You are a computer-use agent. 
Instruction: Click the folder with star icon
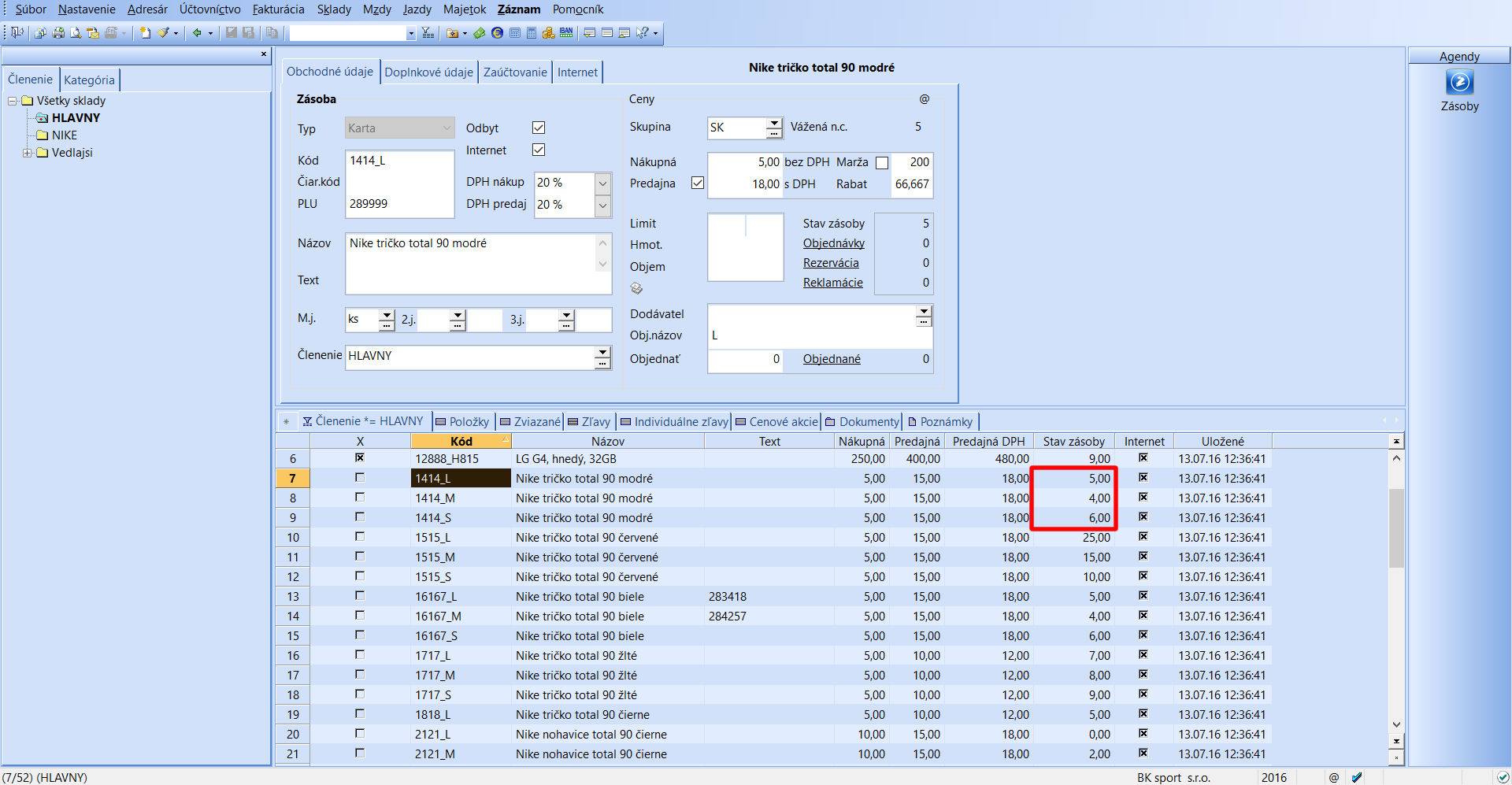(x=452, y=33)
